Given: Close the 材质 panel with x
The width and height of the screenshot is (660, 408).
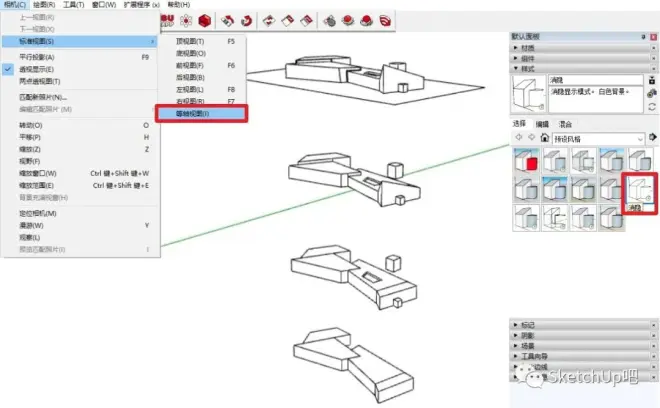Looking at the screenshot, I should coord(653,48).
